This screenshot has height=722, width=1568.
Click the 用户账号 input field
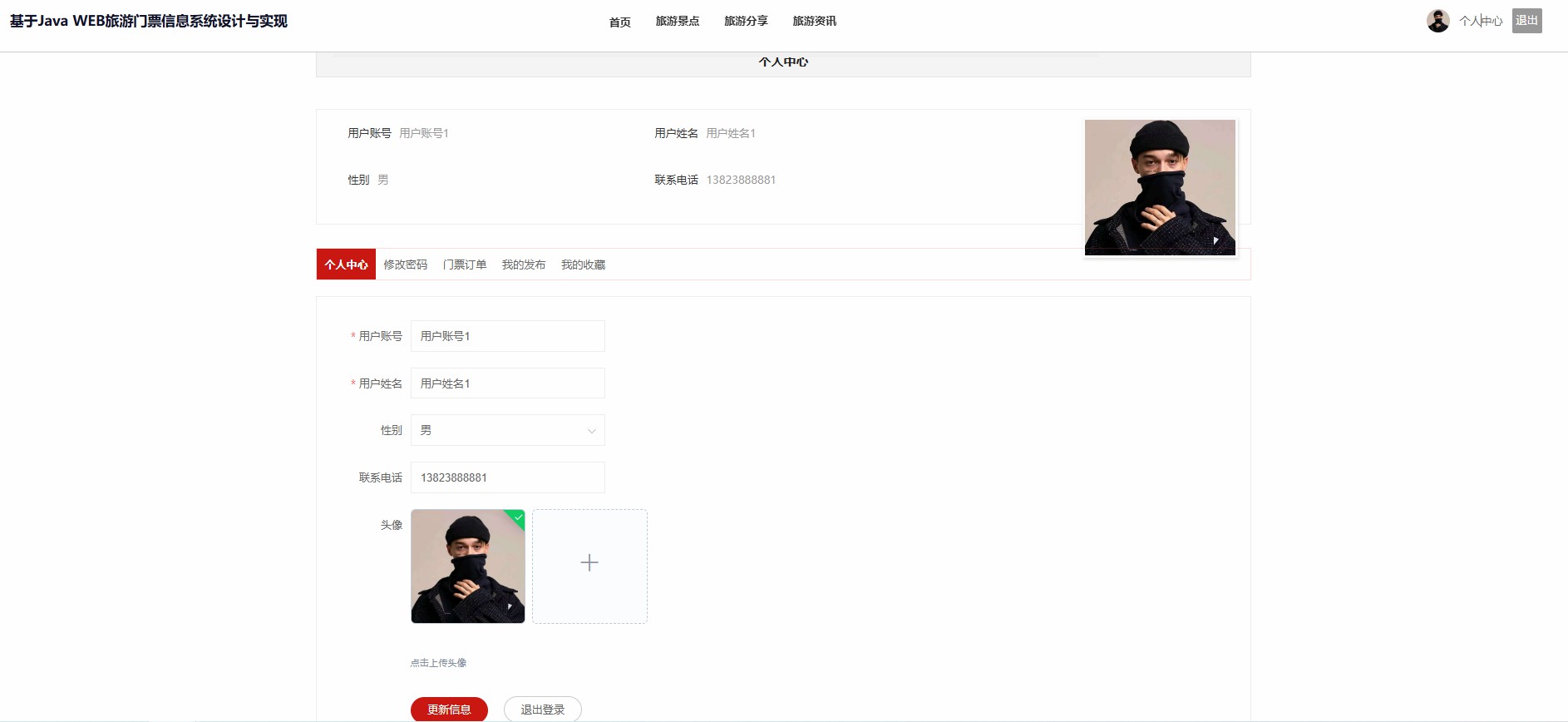pos(507,336)
